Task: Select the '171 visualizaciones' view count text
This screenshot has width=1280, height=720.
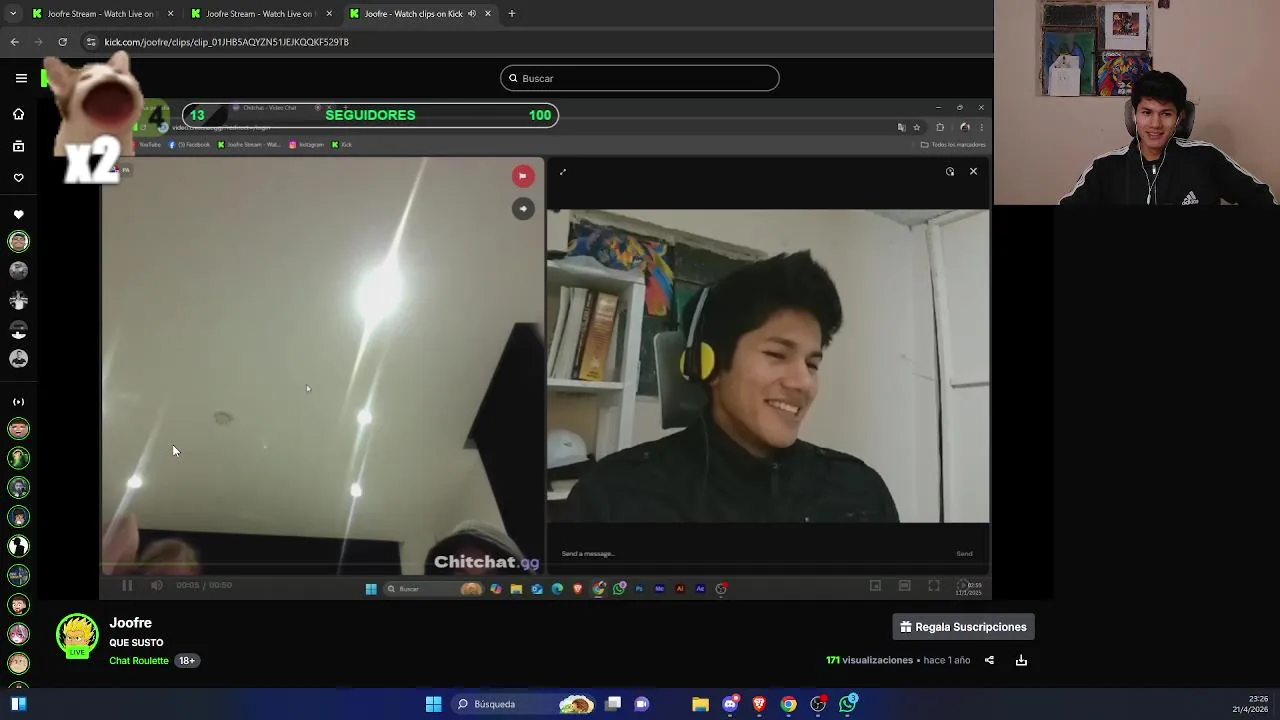Action: 869,660
